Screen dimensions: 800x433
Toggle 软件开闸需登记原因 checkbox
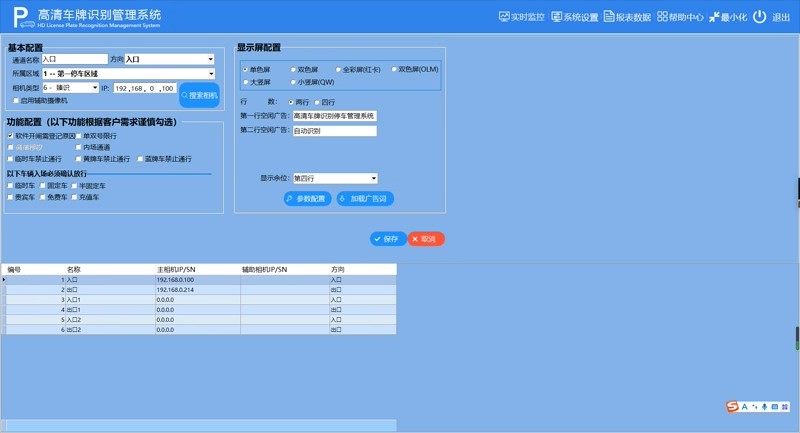[x=11, y=135]
